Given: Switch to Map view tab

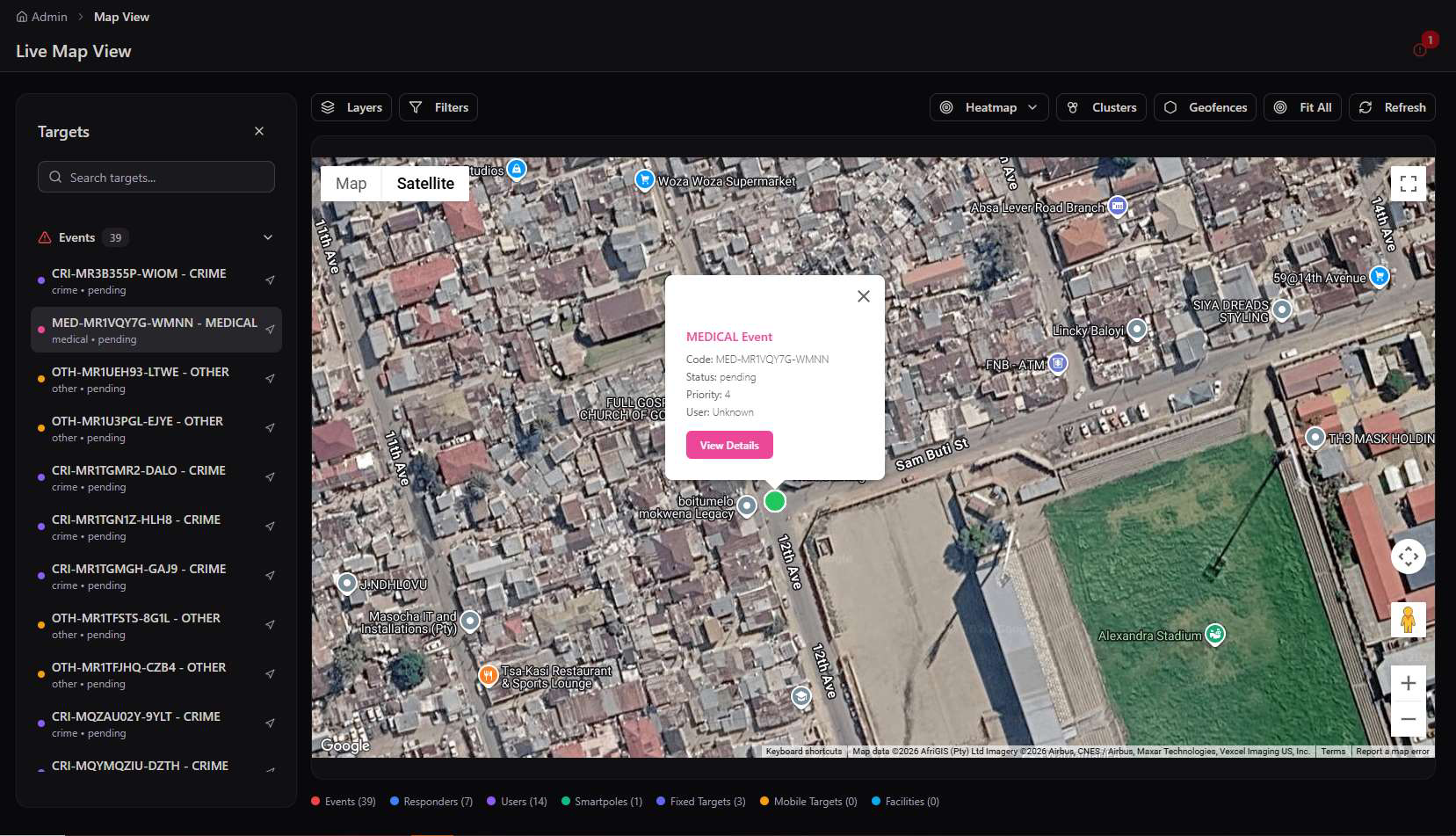Looking at the screenshot, I should (x=351, y=184).
